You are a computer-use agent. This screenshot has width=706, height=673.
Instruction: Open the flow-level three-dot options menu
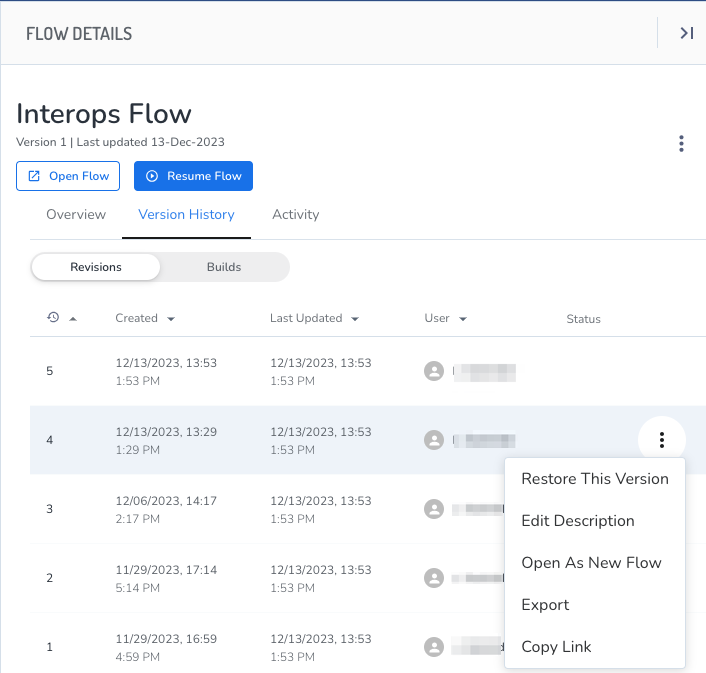681,144
